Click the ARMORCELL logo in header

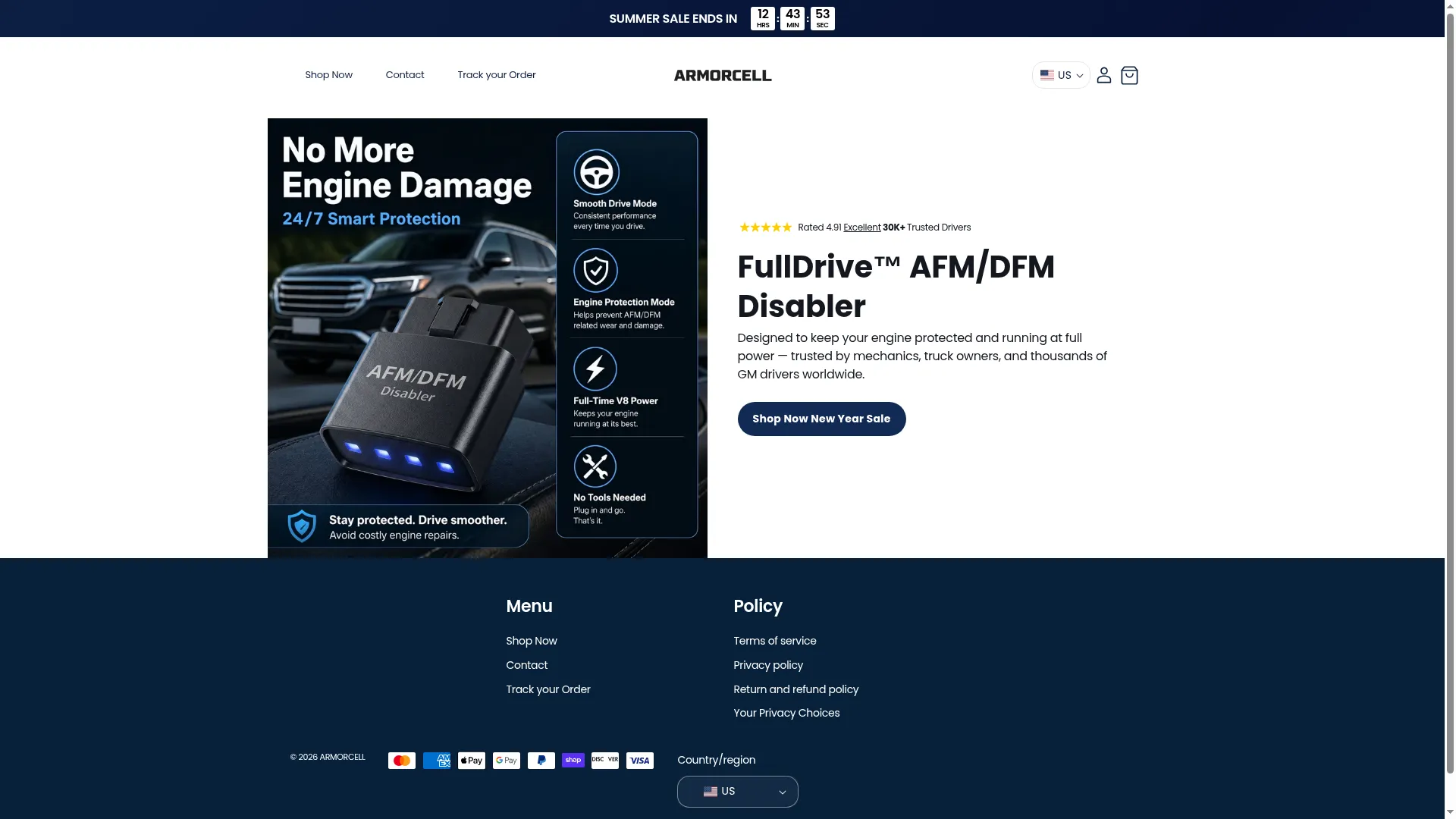(x=723, y=75)
